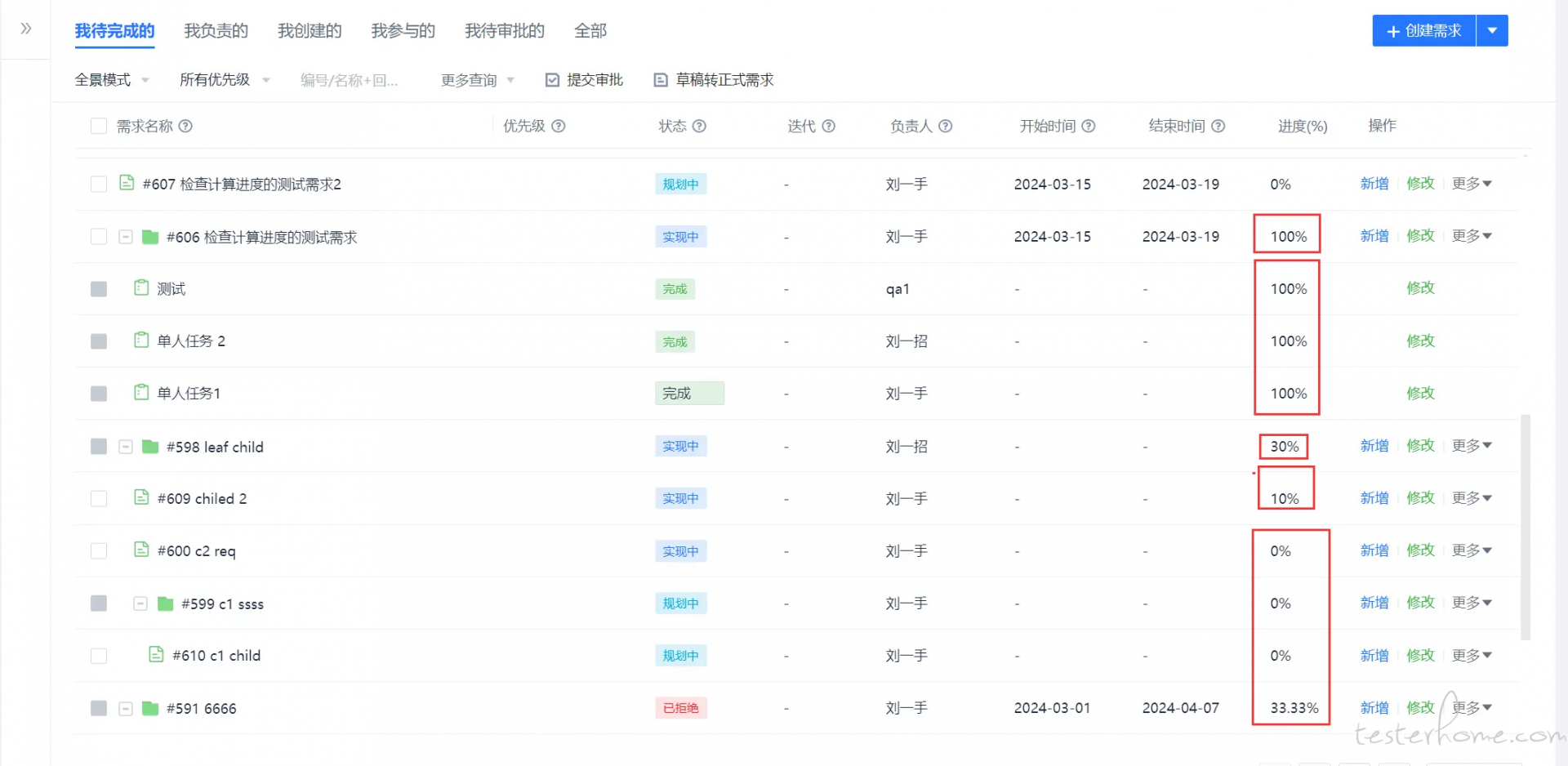Screen dimensions: 1568x766
Task: Click 新增 link in #598 leaf child row
Action: 1374,446
